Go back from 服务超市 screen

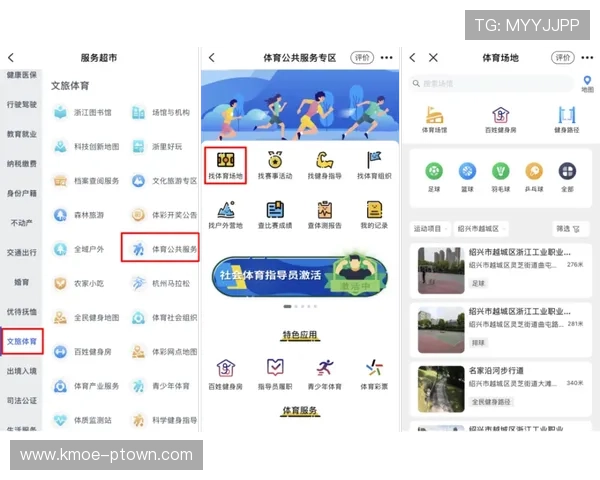[x=11, y=58]
